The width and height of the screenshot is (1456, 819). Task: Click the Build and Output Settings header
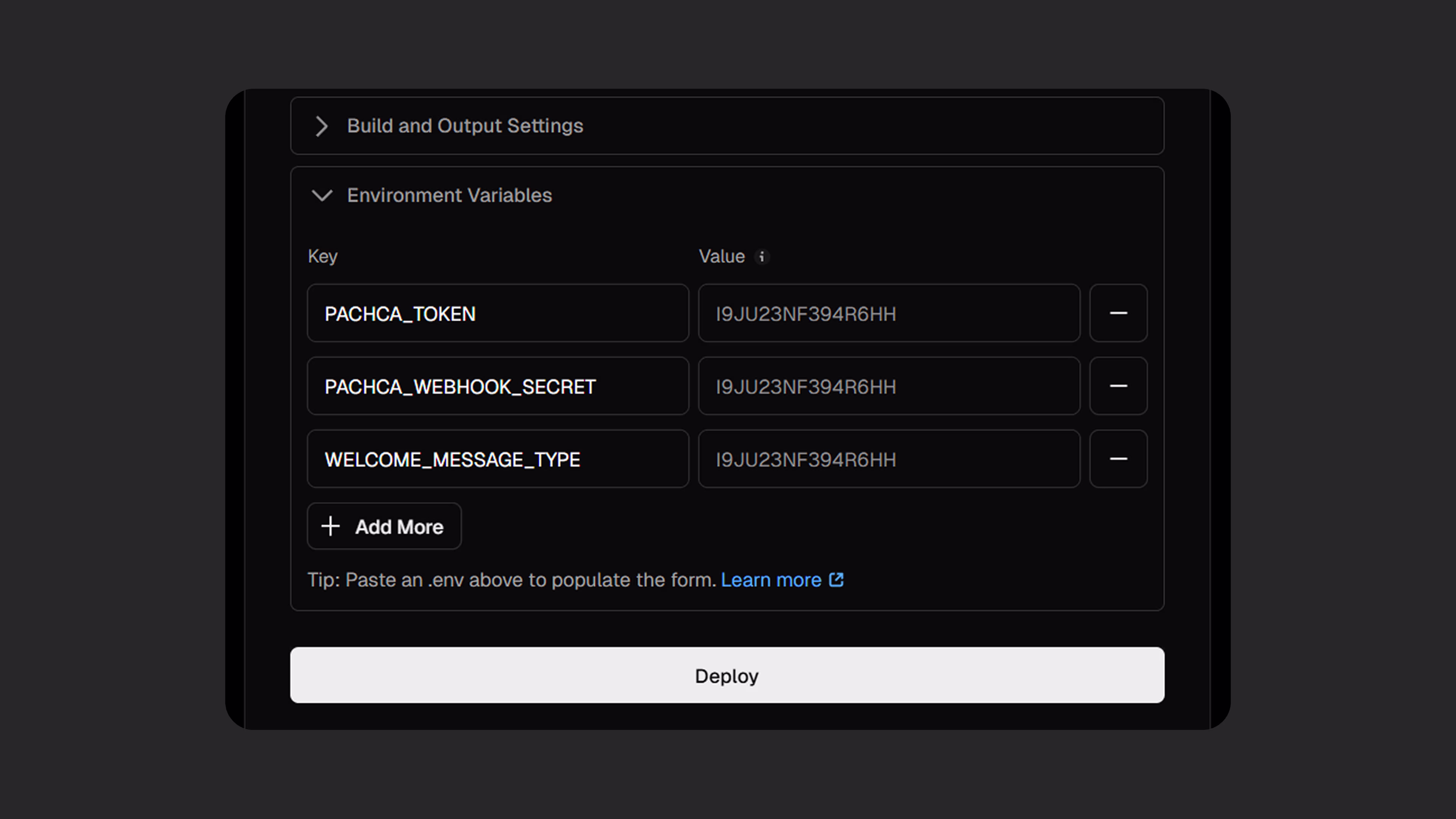pos(464,126)
